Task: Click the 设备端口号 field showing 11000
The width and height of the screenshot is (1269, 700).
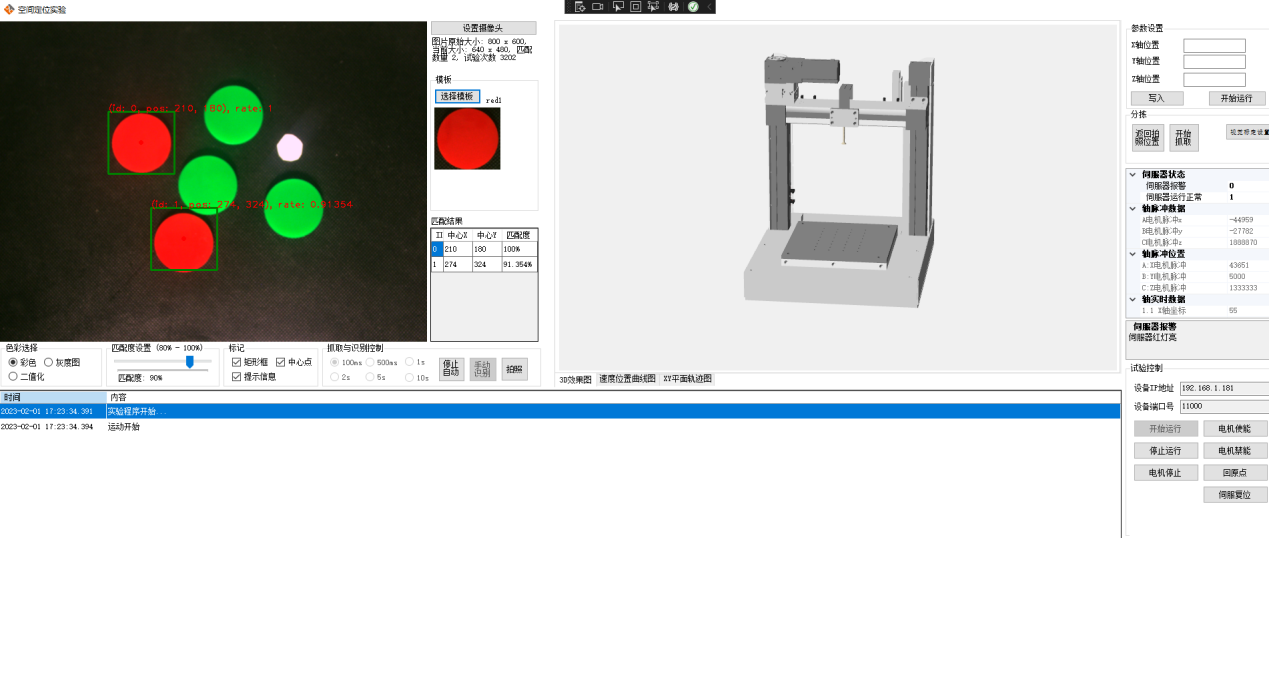Action: click(x=1224, y=407)
